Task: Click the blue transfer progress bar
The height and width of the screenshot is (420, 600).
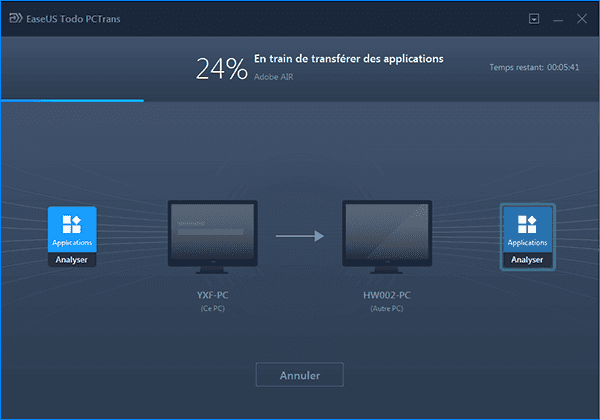Action: (72, 101)
